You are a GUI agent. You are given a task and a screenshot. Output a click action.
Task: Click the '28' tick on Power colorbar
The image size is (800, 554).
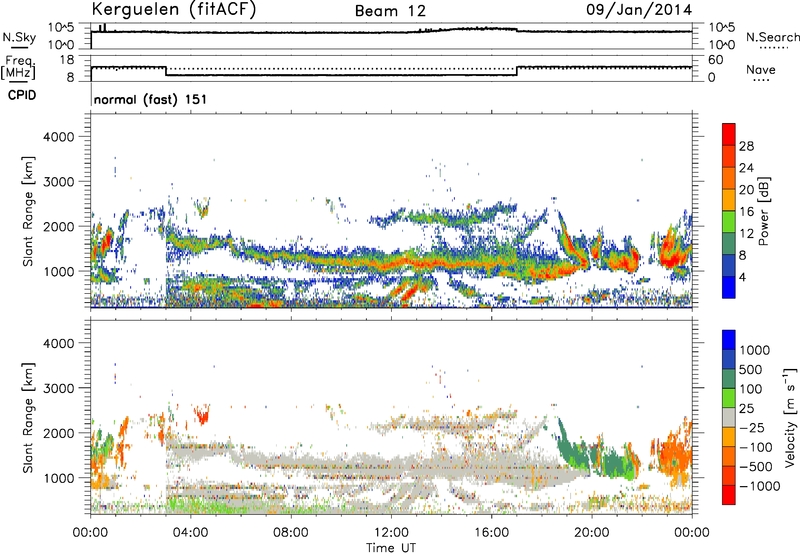tap(746, 146)
